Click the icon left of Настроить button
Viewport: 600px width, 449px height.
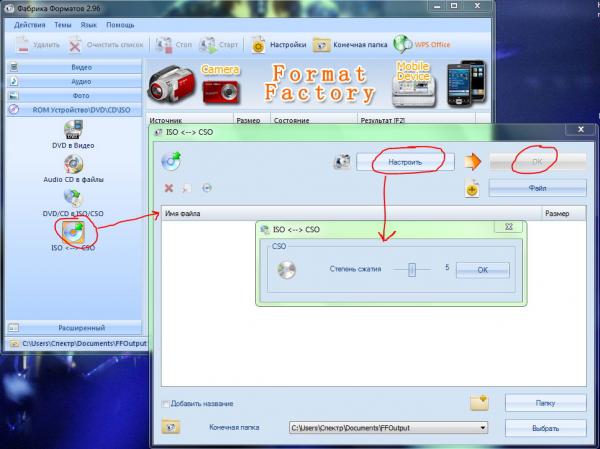(342, 162)
